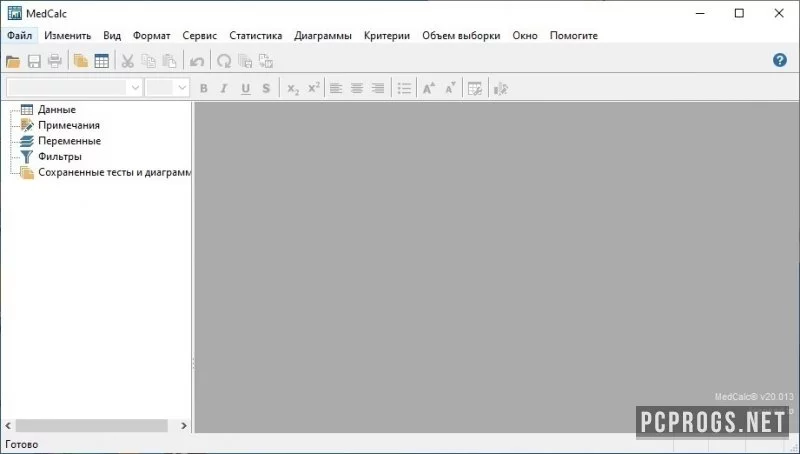The height and width of the screenshot is (454, 800).
Task: Click right arrow of sidebar scrollbar
Action: tap(184, 425)
